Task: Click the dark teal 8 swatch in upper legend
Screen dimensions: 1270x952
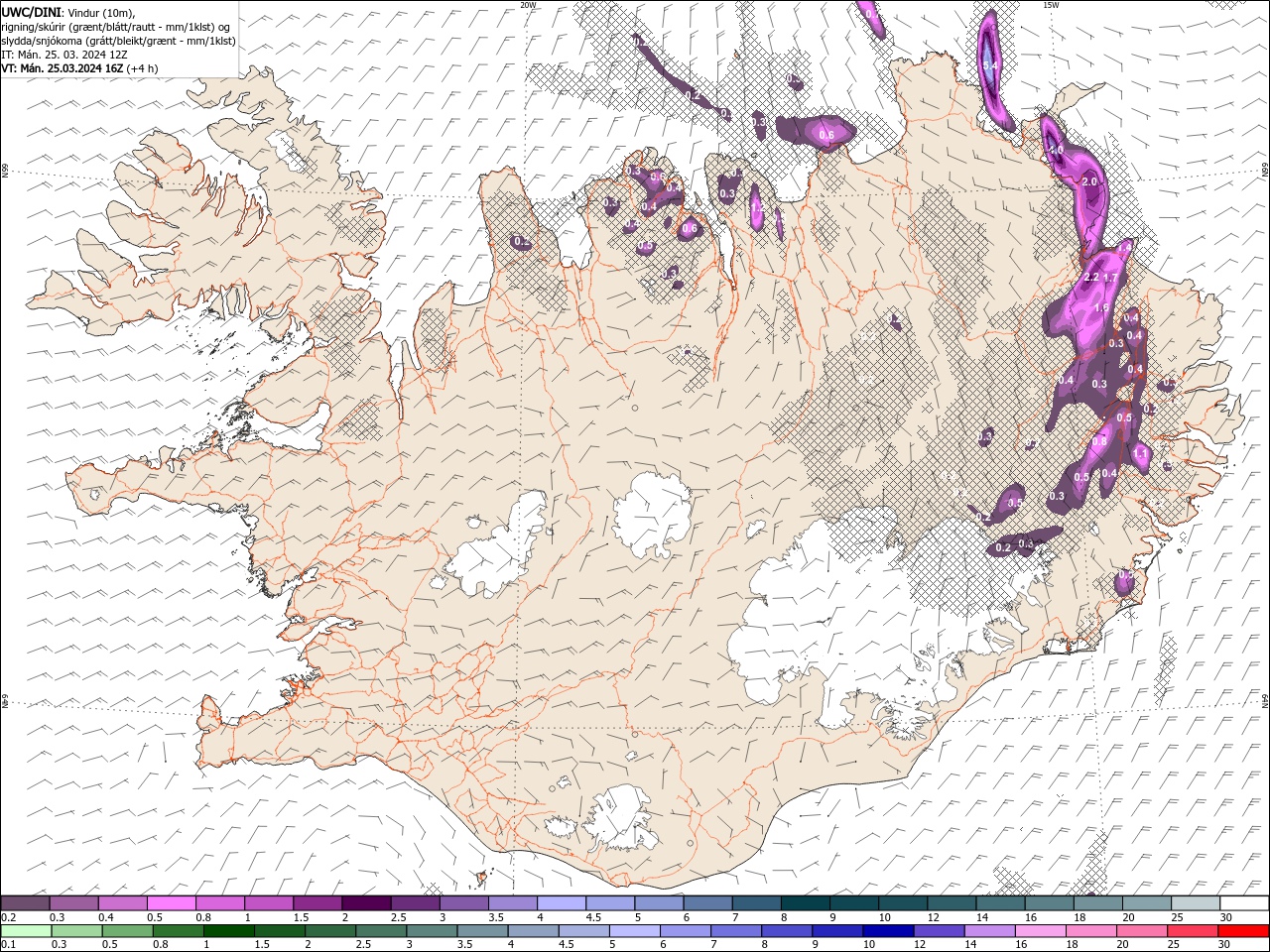Action: tap(806, 903)
